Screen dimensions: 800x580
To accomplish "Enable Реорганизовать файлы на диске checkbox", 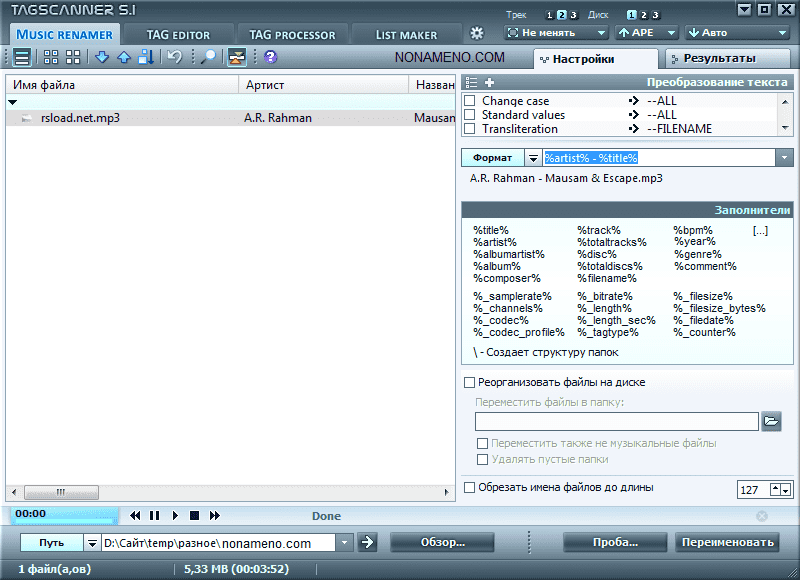I will [469, 382].
